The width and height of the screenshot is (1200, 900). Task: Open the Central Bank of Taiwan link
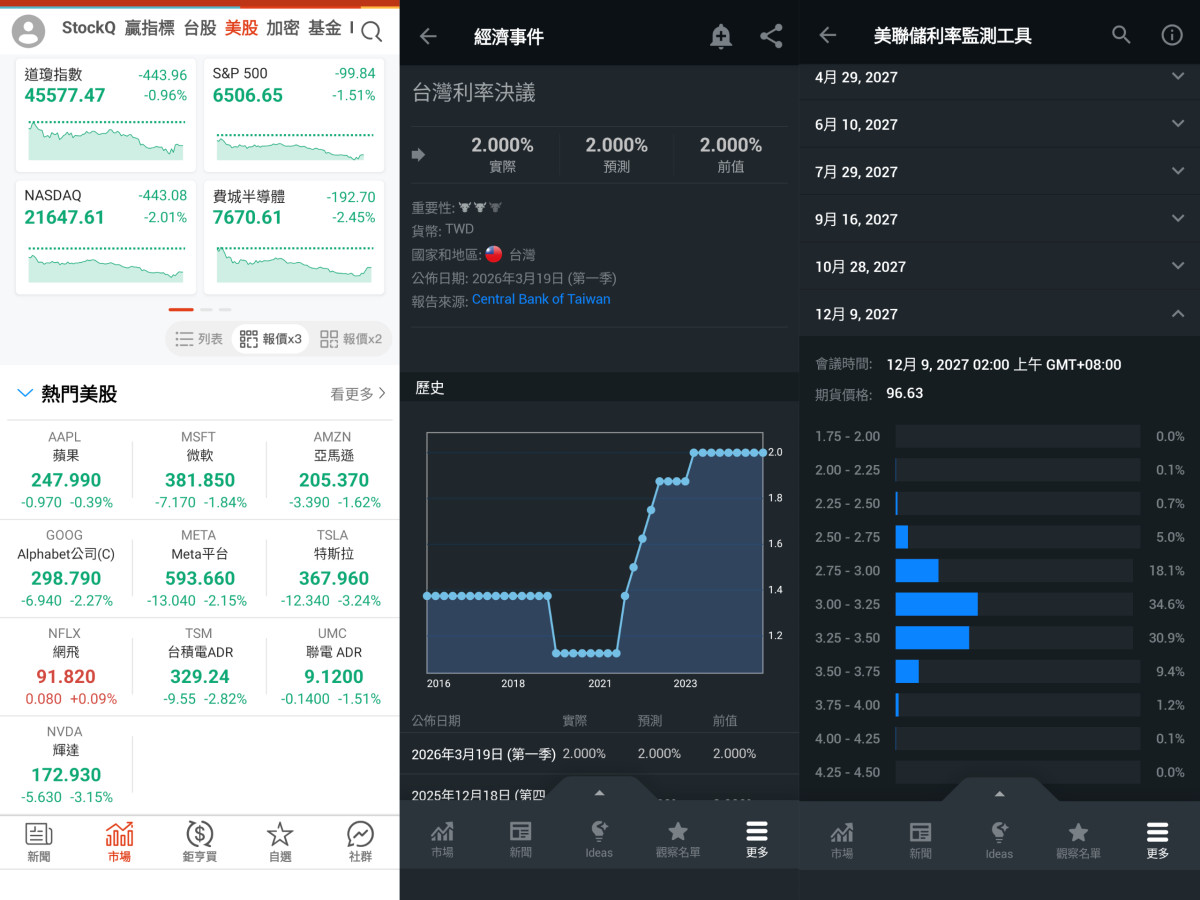540,299
